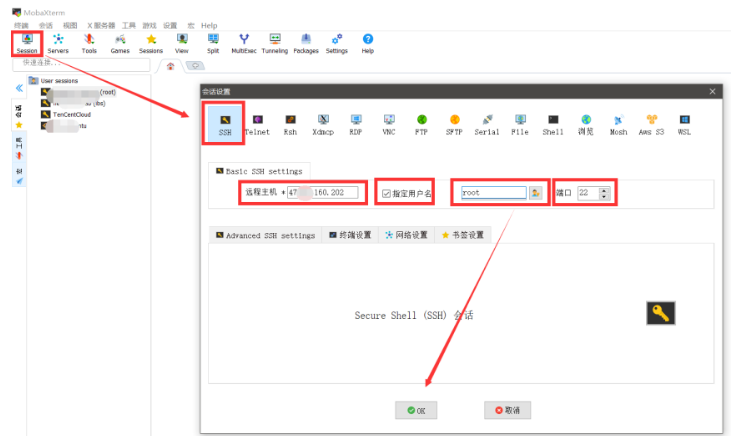Screen dimensions: 731x436
Task: Select the Shell session type
Action: coord(553,125)
